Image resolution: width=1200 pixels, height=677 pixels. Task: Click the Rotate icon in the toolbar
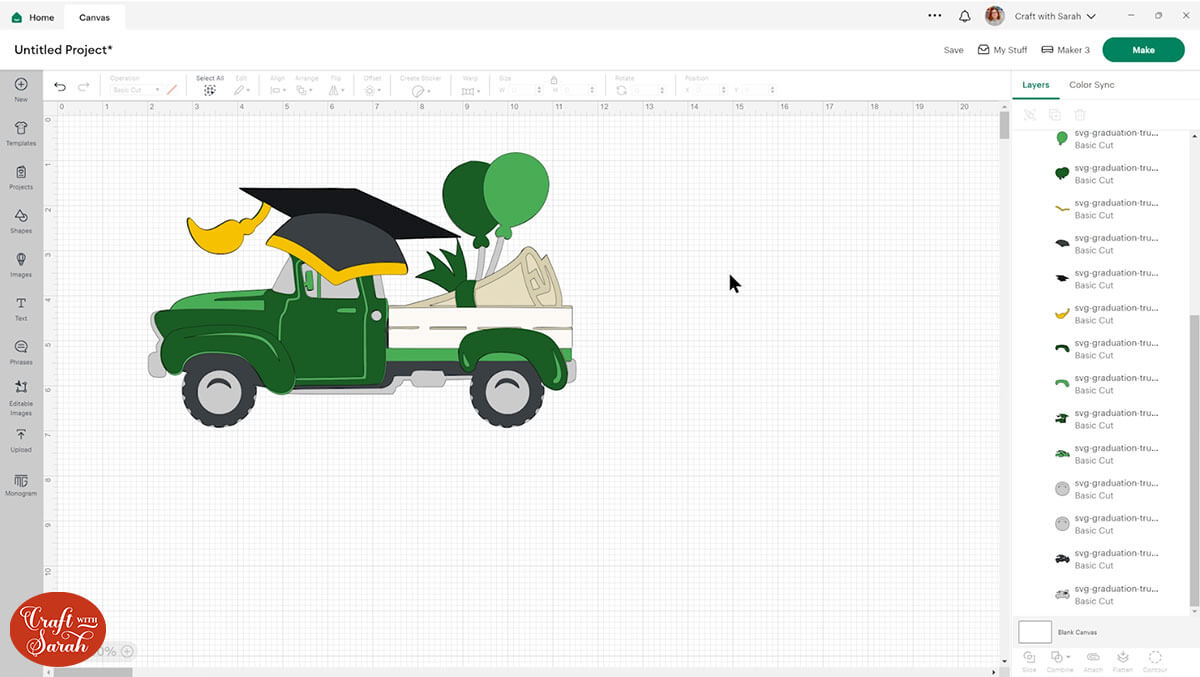[621, 90]
